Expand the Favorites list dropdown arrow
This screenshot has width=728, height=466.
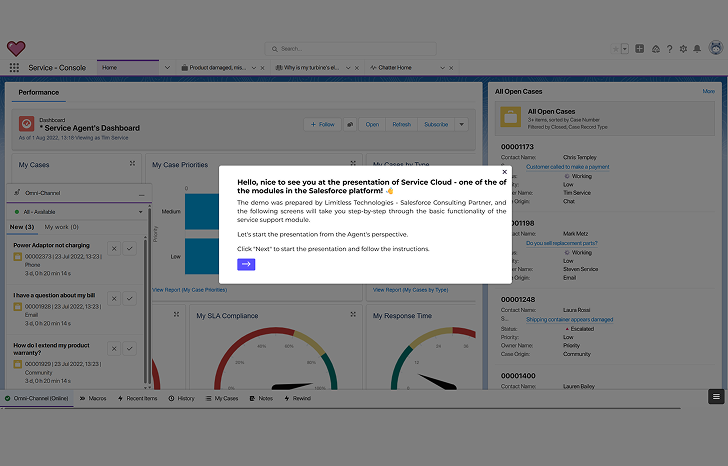click(625, 49)
